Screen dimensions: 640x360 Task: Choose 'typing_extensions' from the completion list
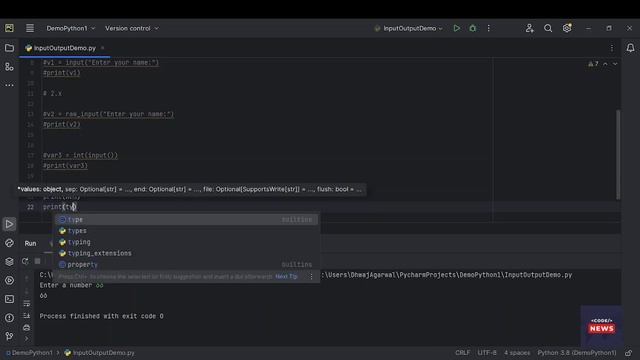coord(187,253)
